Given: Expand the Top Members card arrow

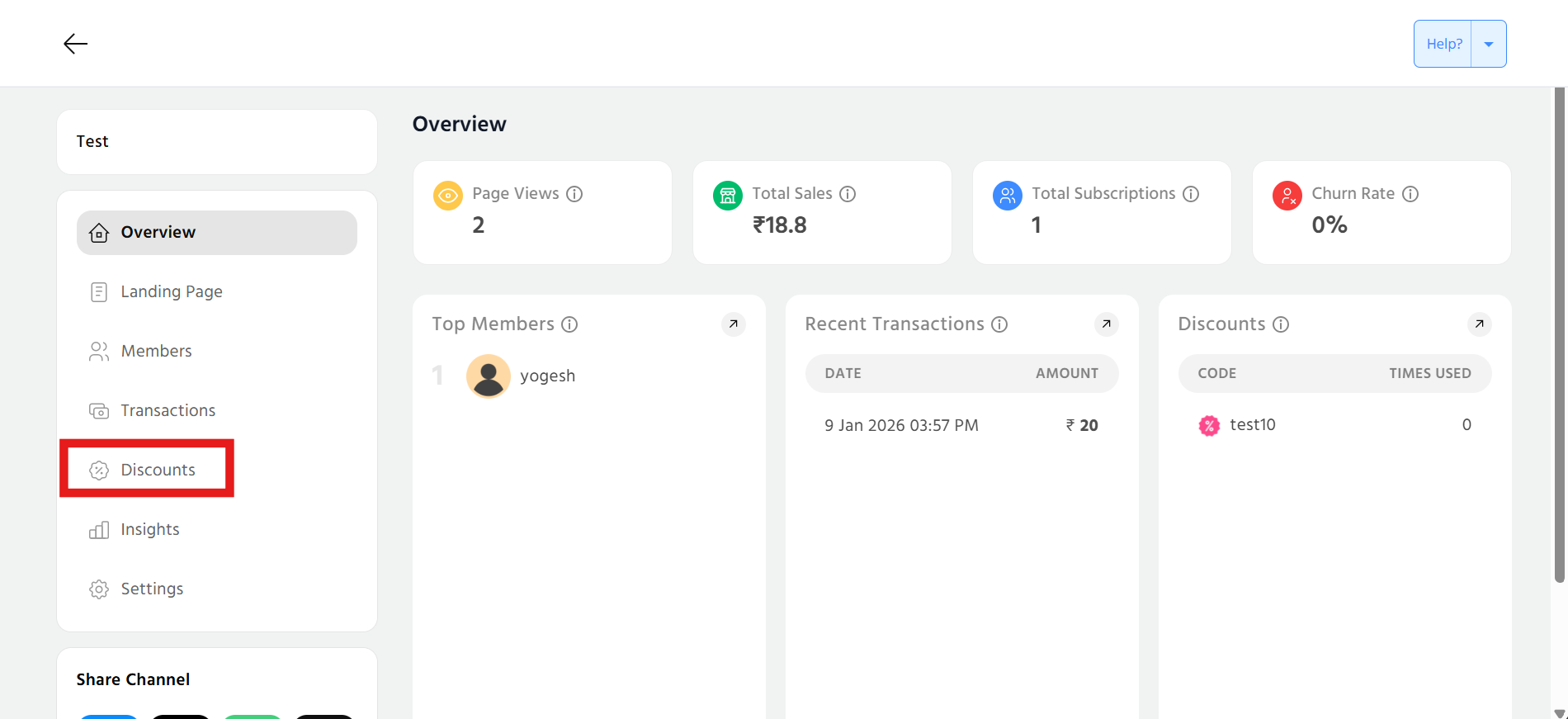Looking at the screenshot, I should click(x=733, y=324).
